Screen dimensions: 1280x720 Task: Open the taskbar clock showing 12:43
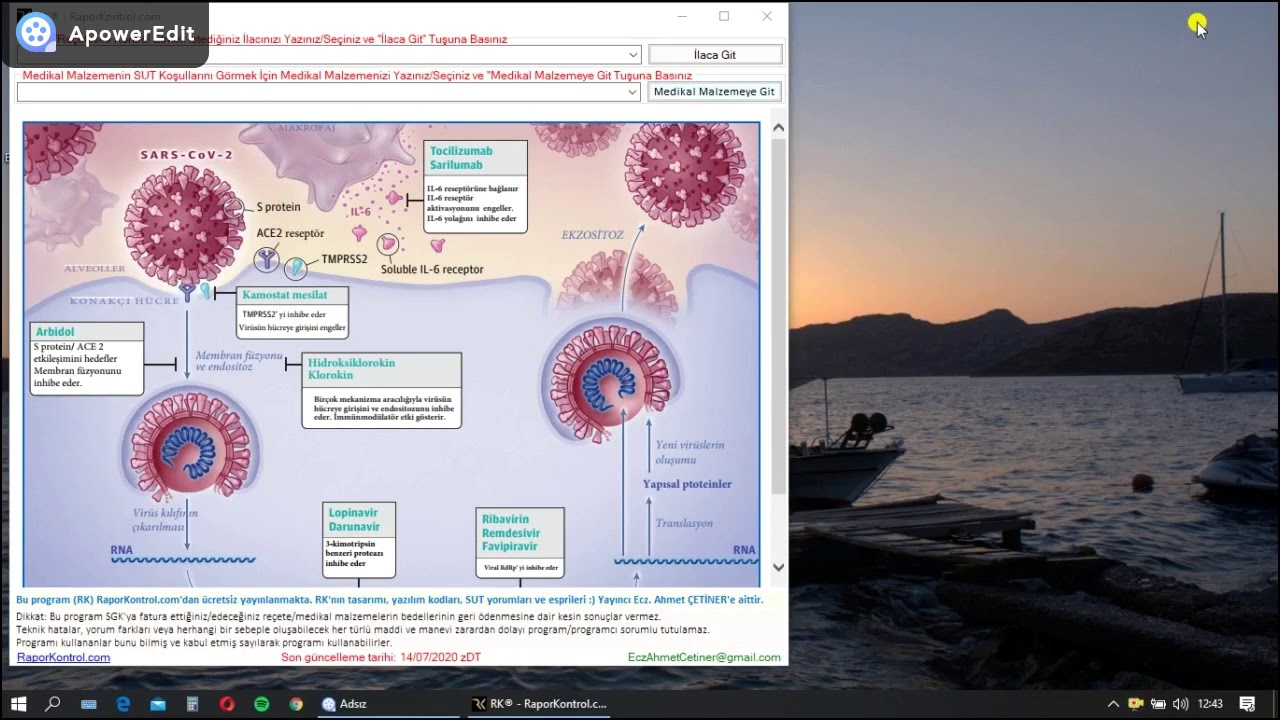(1210, 704)
